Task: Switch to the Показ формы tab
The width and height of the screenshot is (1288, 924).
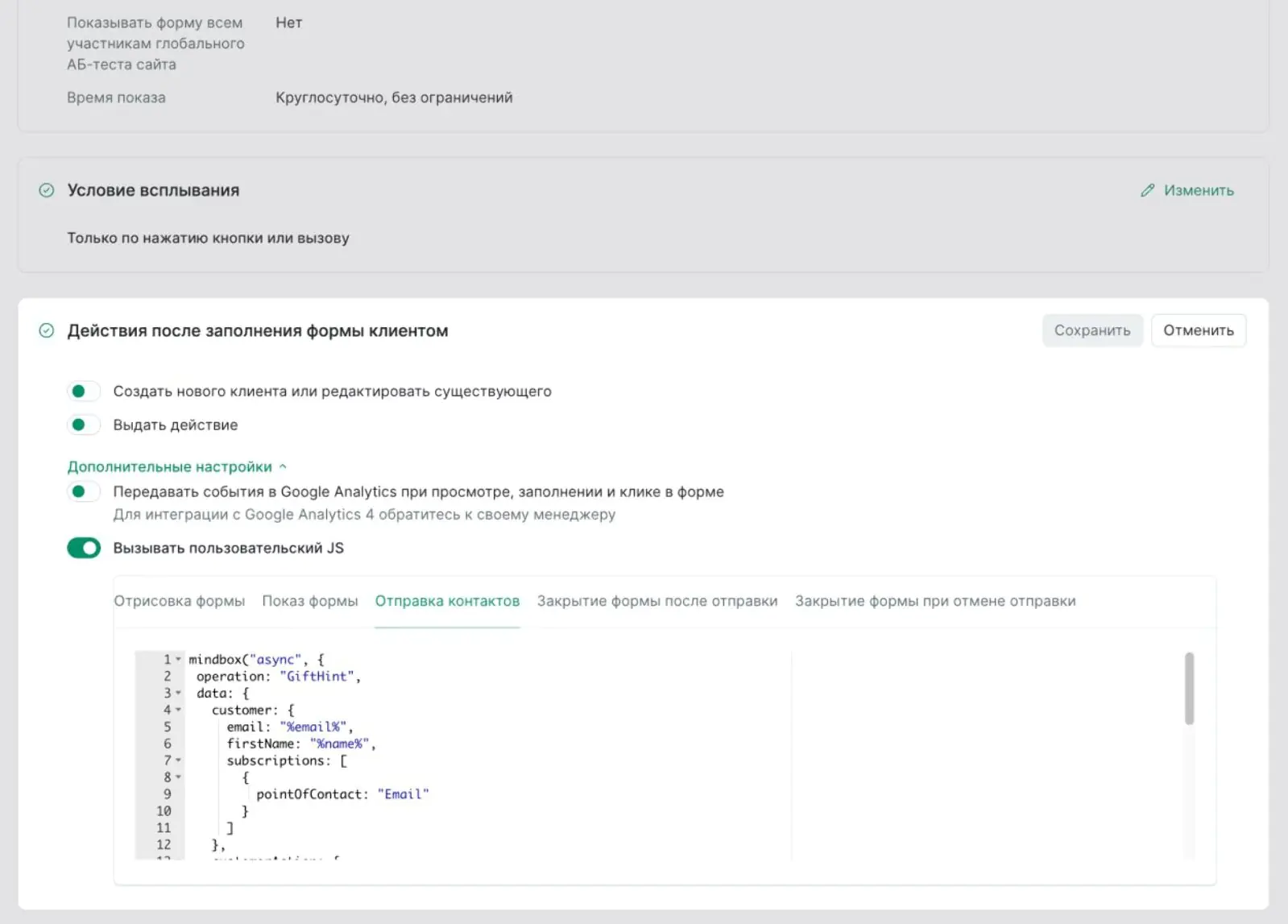Action: [x=310, y=602]
